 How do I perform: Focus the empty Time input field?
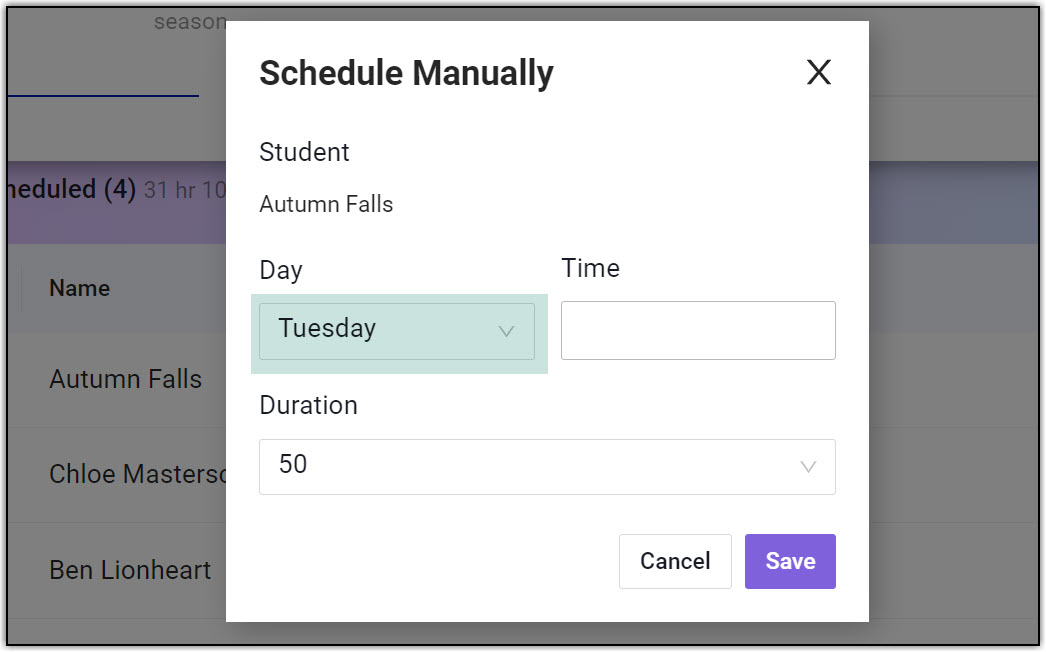click(698, 331)
